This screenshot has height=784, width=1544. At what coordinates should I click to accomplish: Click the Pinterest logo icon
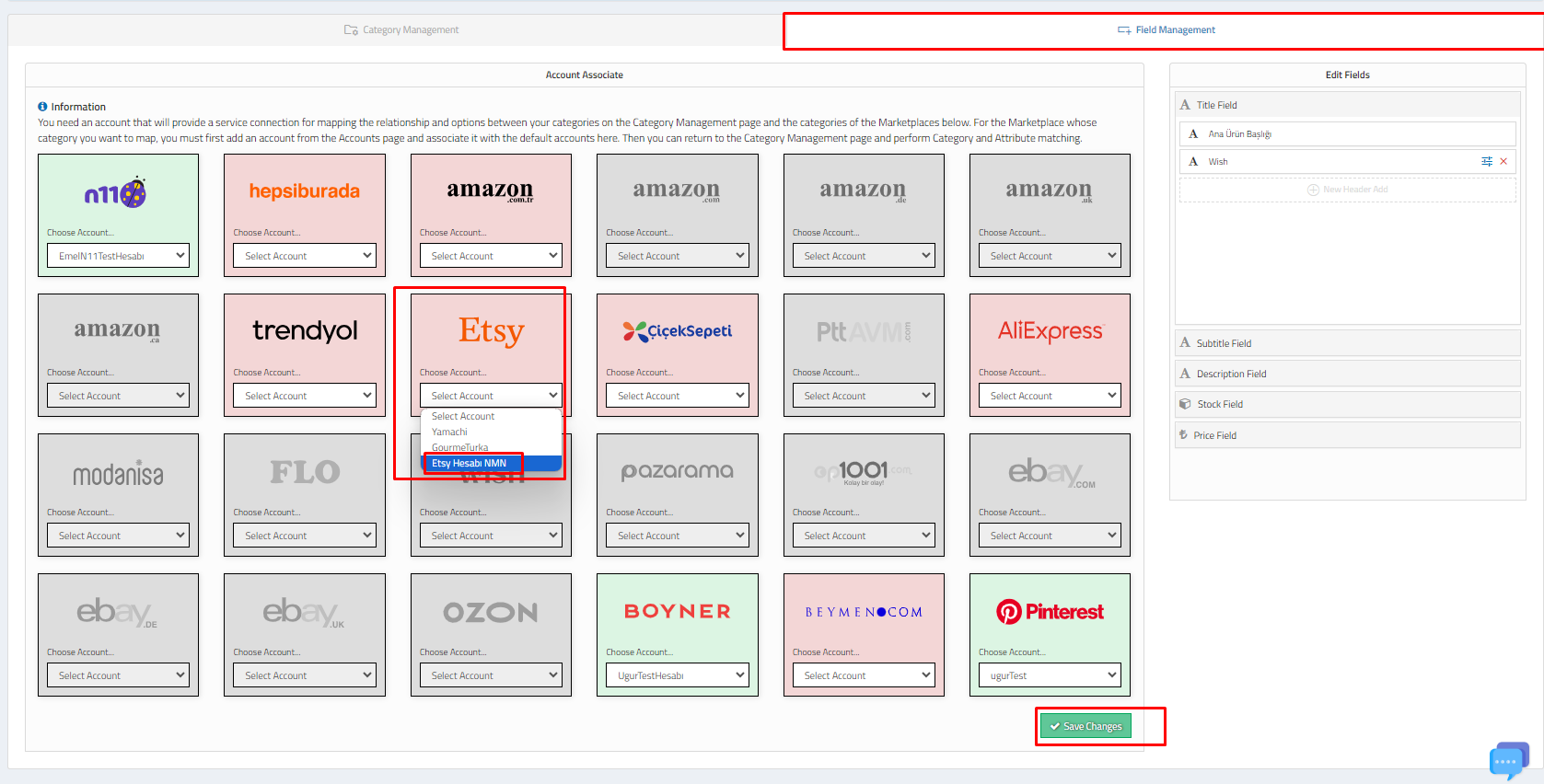[1009, 612]
